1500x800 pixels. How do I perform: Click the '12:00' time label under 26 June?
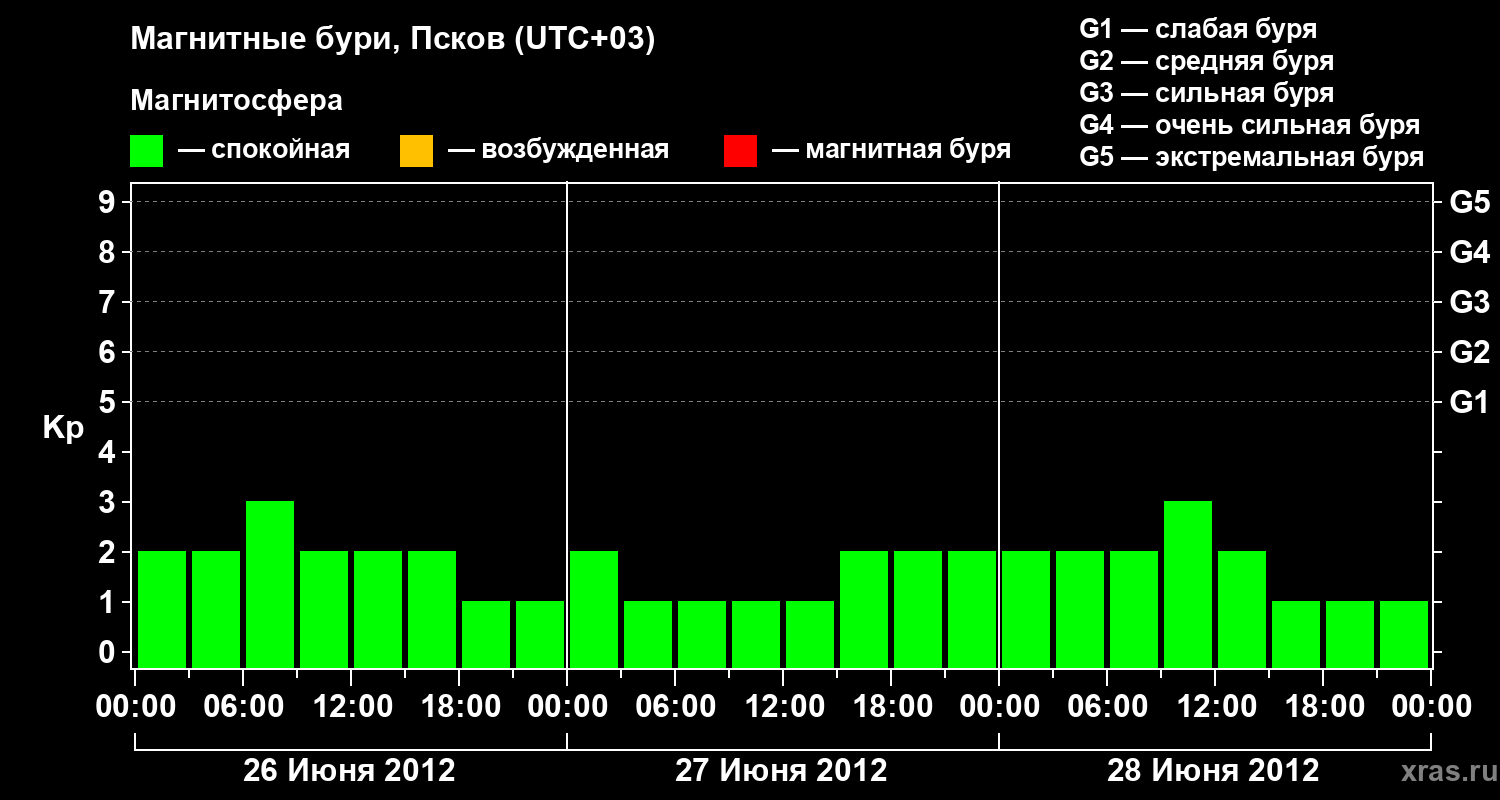351,708
